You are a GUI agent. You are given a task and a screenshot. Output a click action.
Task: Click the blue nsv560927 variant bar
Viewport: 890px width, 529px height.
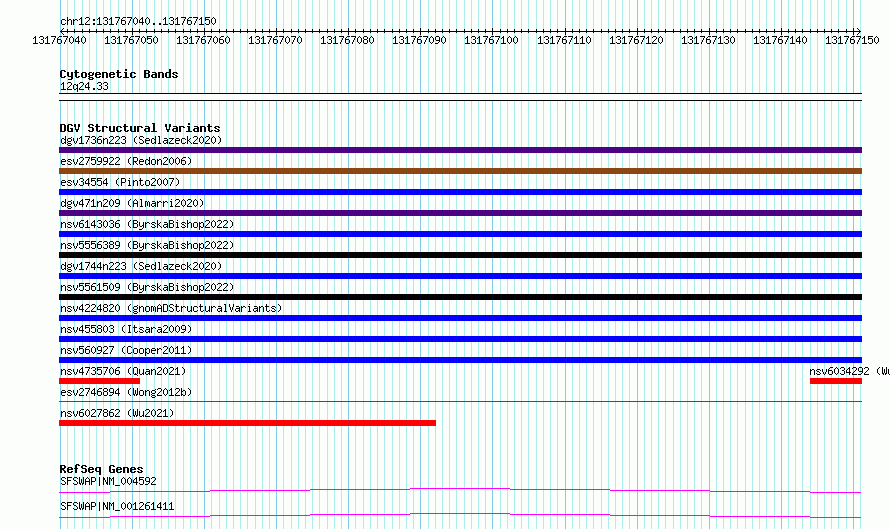click(460, 360)
